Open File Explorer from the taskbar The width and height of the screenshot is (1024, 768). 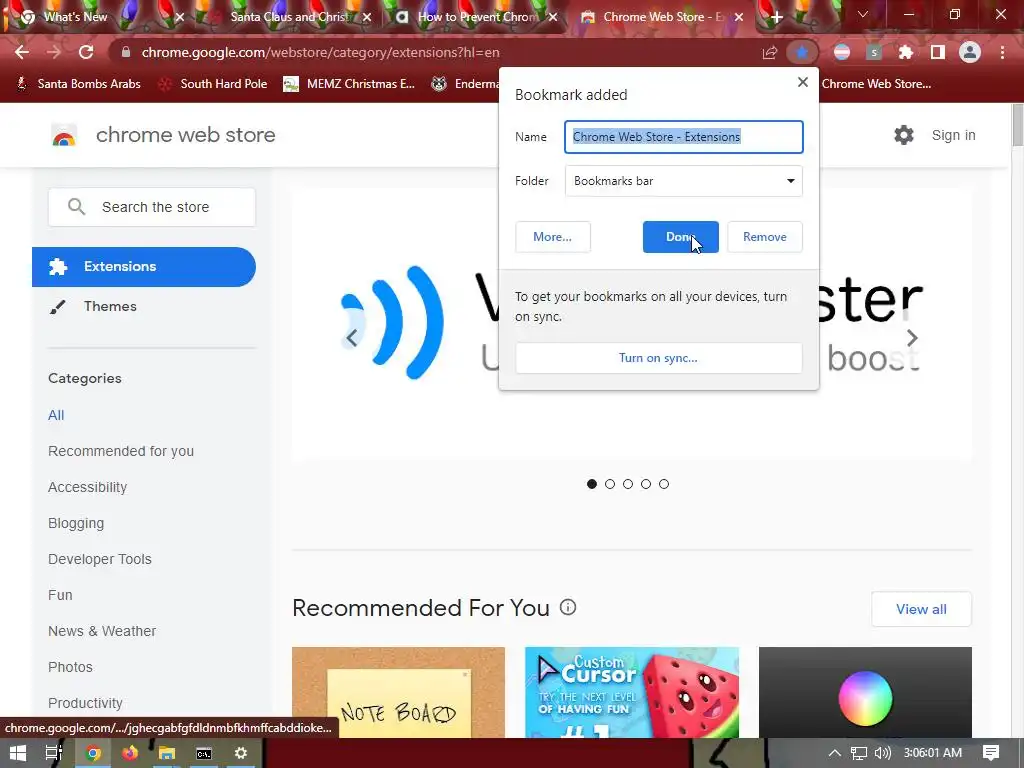pyautogui.click(x=167, y=753)
